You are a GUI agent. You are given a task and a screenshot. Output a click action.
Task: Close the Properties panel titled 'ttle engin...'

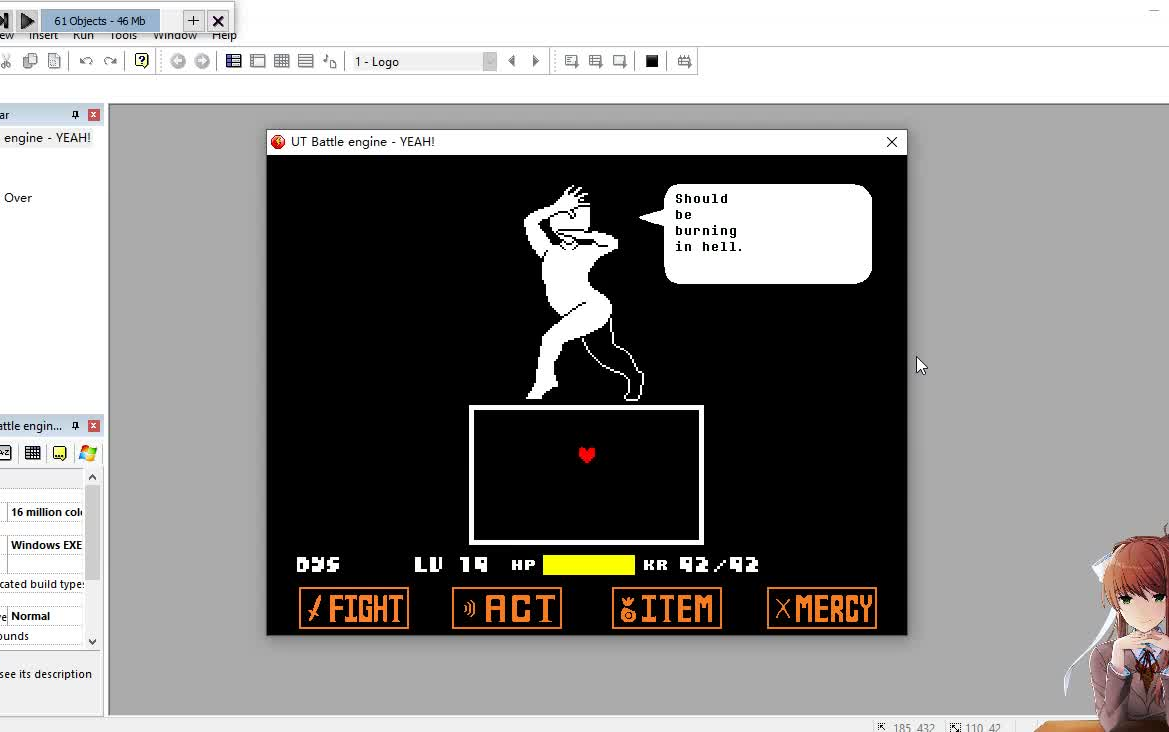click(x=94, y=426)
